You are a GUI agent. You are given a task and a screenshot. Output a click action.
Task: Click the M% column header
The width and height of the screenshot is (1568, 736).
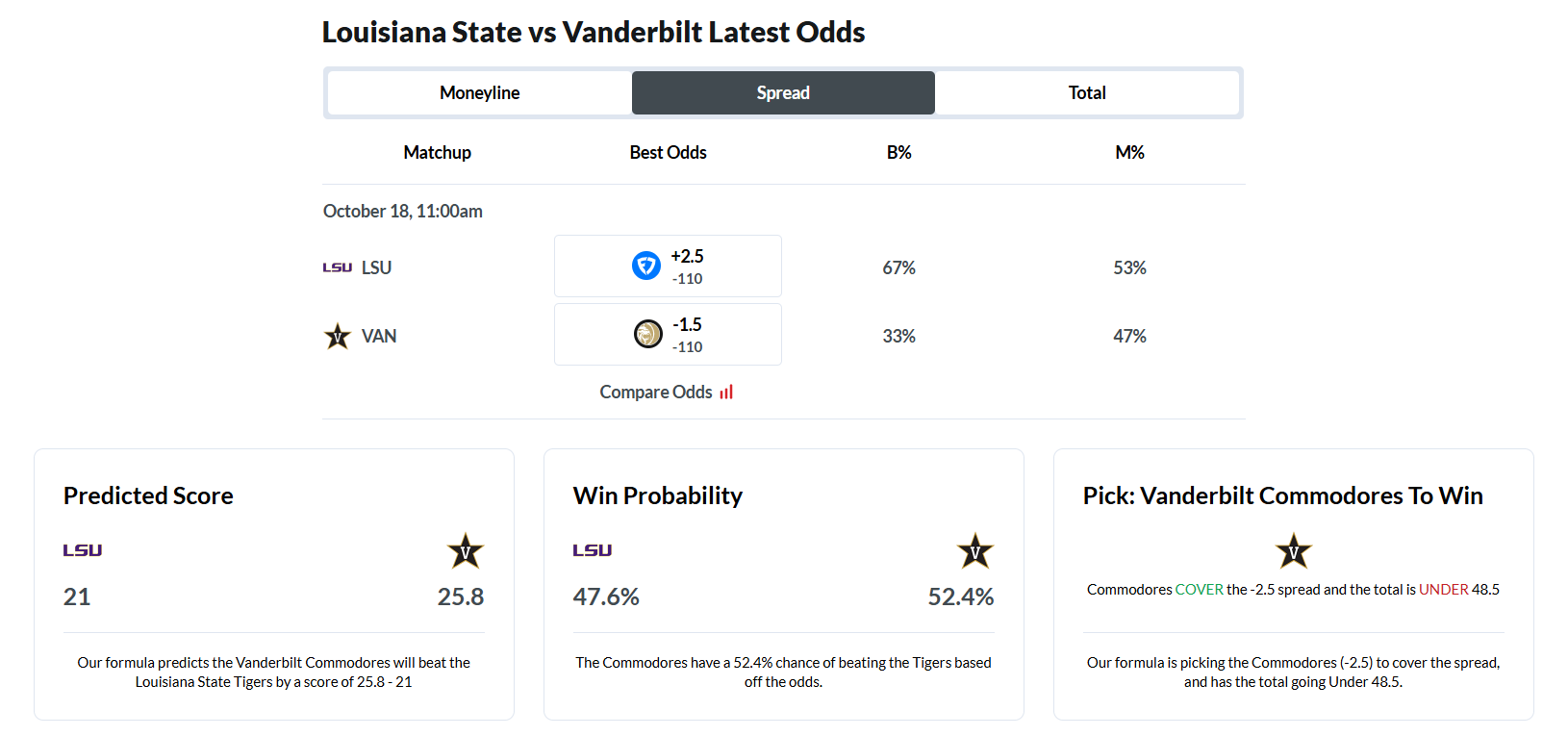pos(1129,152)
